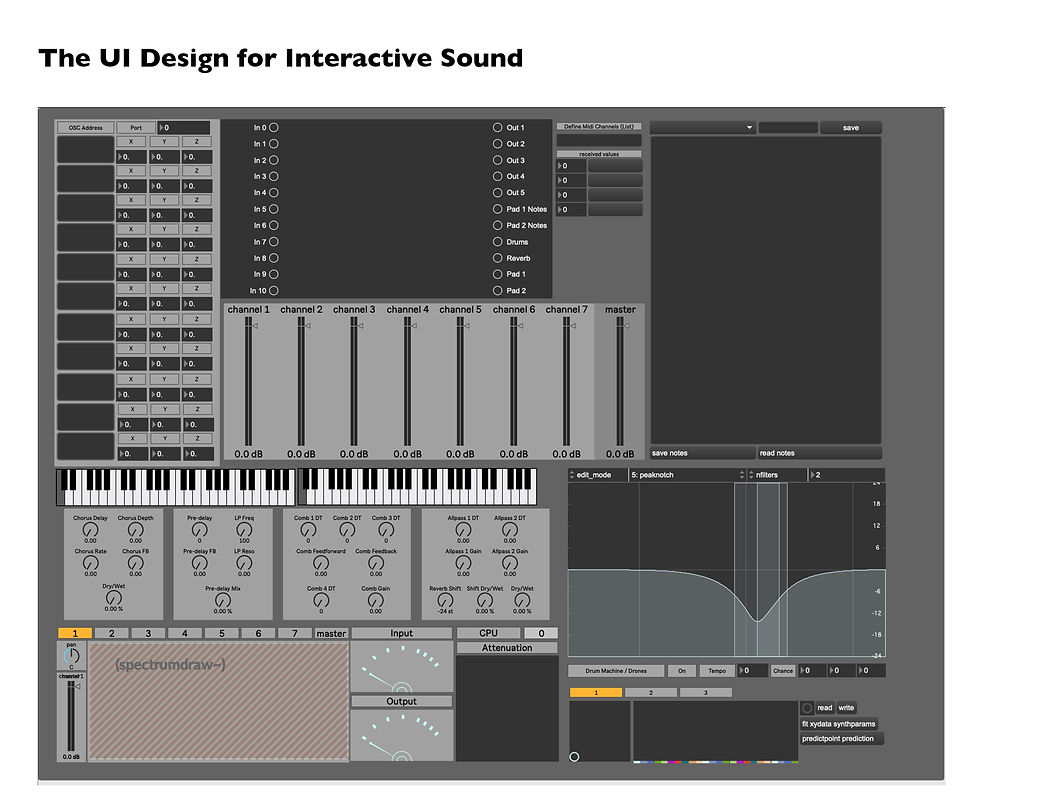Switch to channel tab 5 above spectrumdraw
1047x809 pixels.
(x=222, y=633)
